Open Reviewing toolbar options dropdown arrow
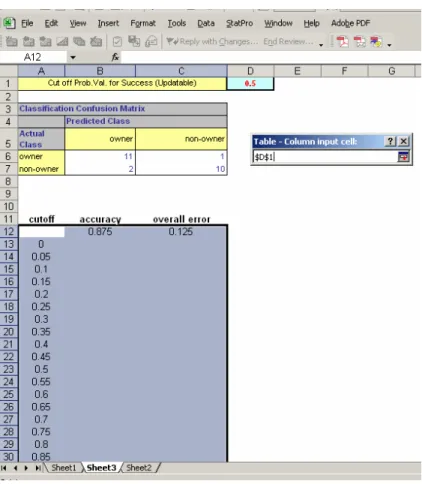422x484 pixels. pos(321,44)
